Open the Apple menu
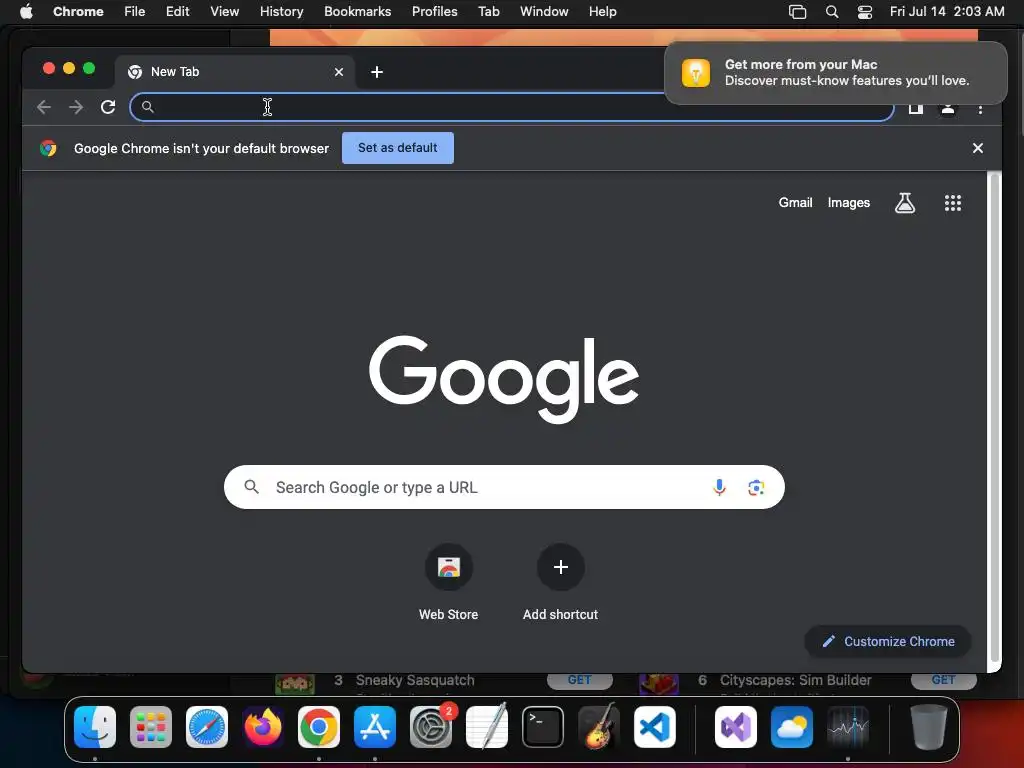The height and width of the screenshot is (768, 1024). (26, 12)
